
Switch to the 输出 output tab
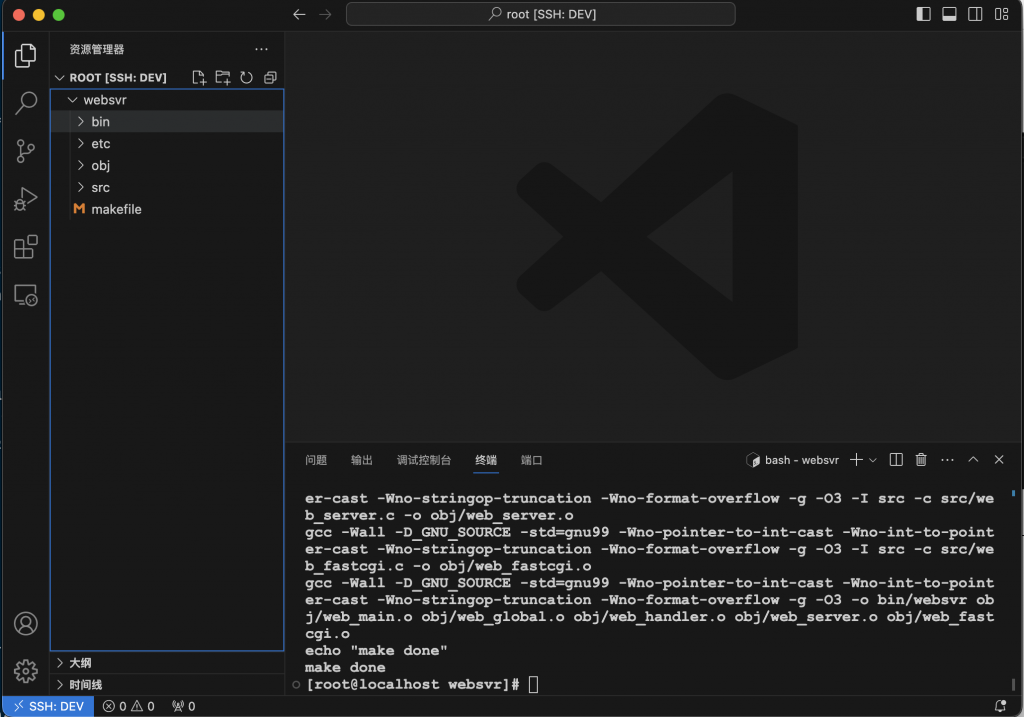point(362,460)
